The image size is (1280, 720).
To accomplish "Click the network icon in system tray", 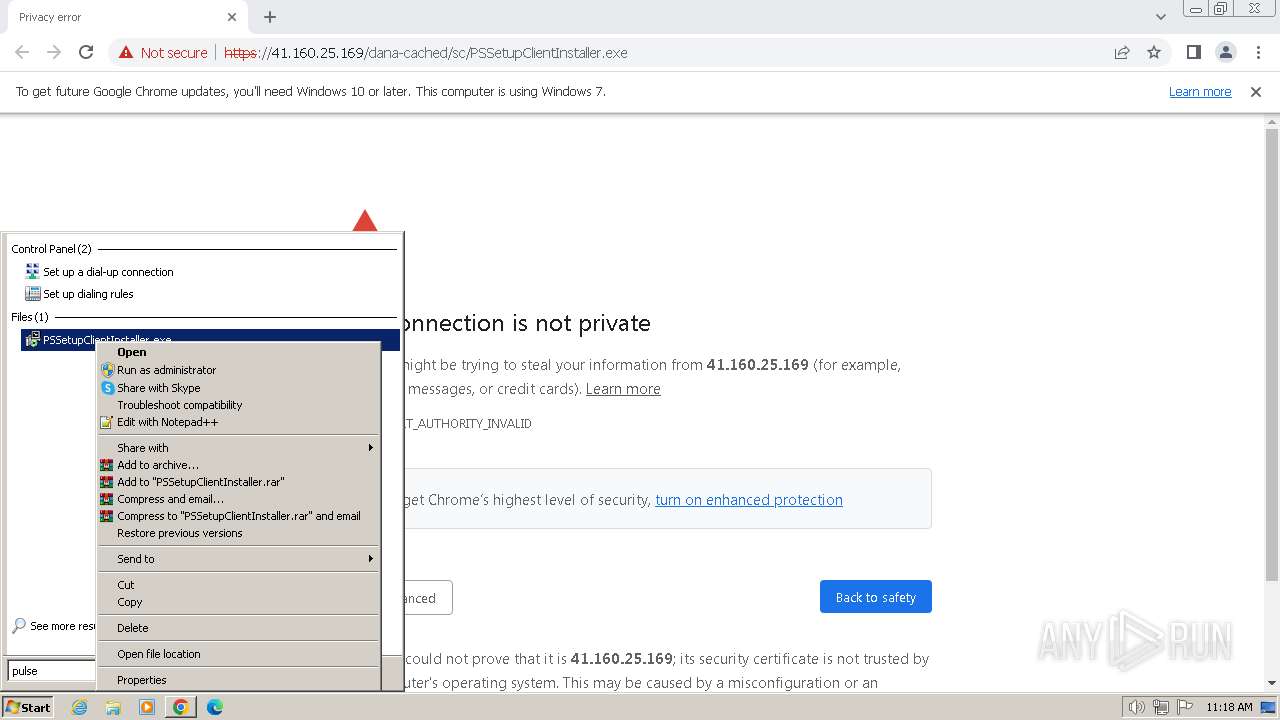I will click(1160, 707).
